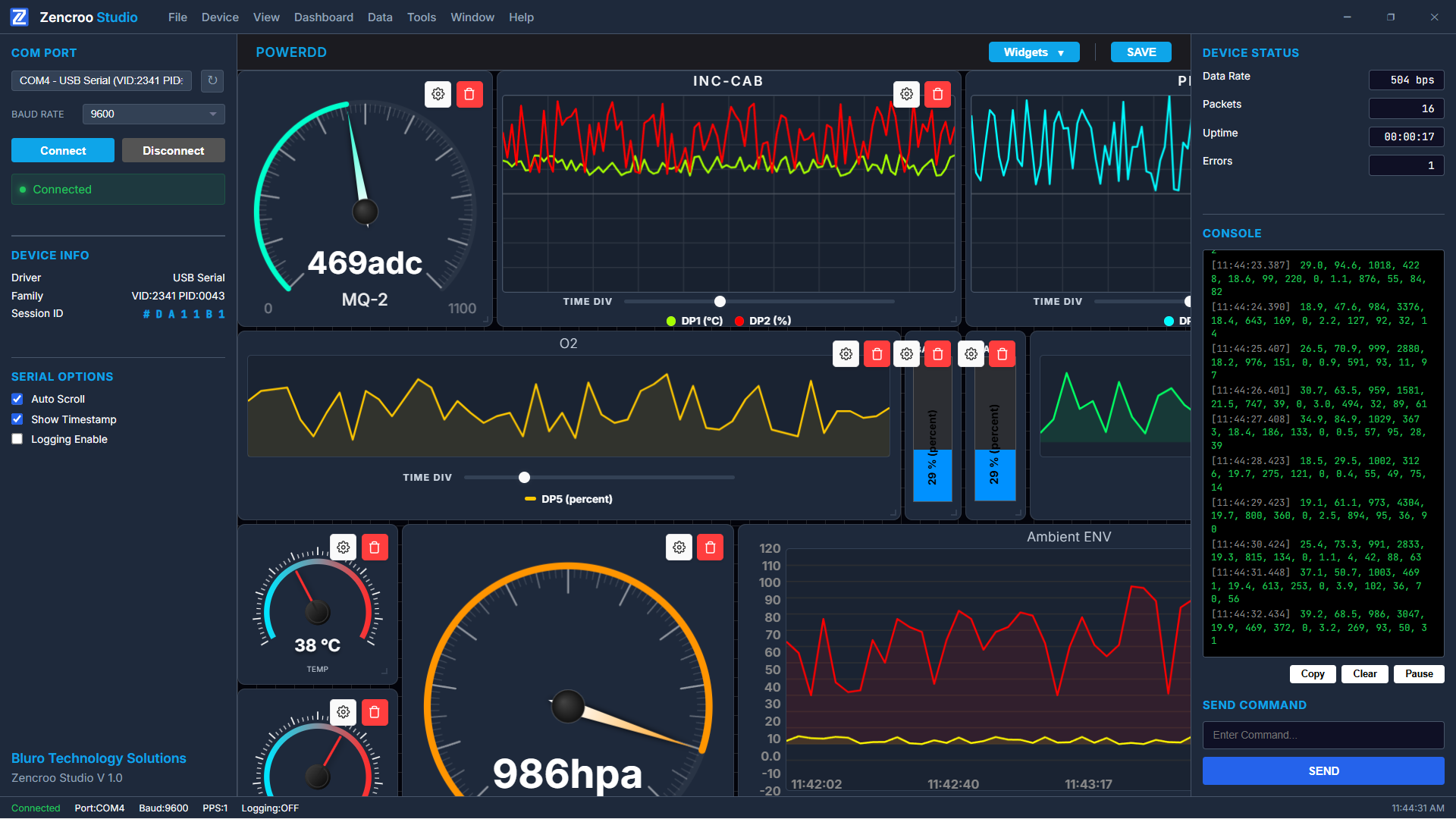Open settings for the MQ-2 gauge widget
The height and width of the screenshot is (819, 1456).
click(438, 94)
